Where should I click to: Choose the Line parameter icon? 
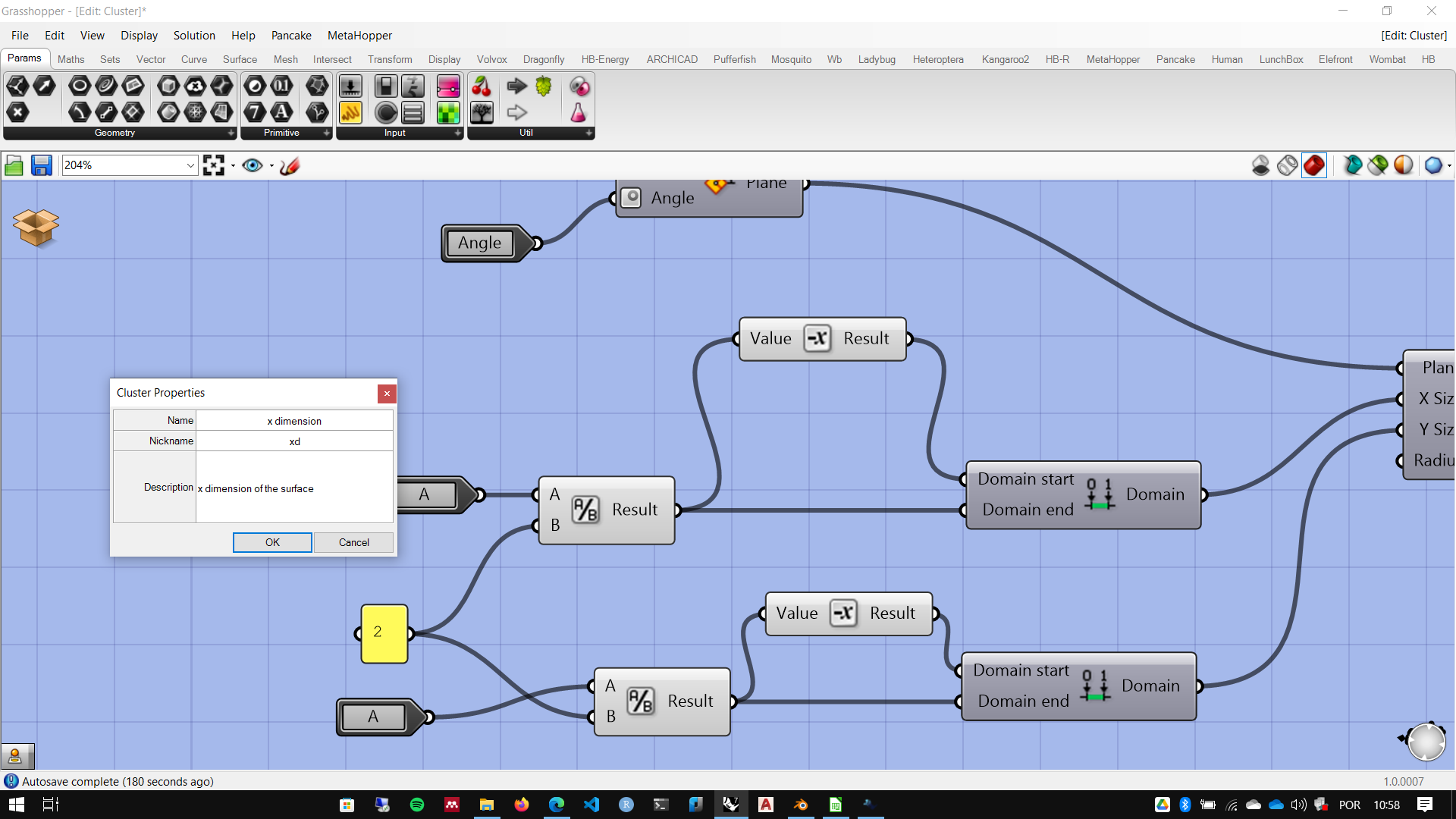pos(106,112)
